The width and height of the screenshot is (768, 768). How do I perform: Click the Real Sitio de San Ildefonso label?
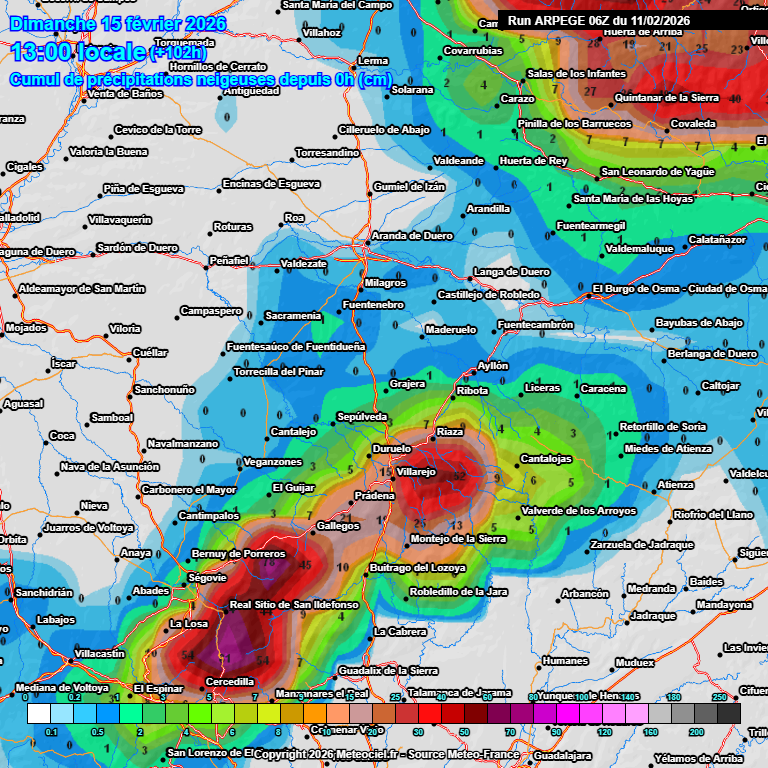point(294,605)
